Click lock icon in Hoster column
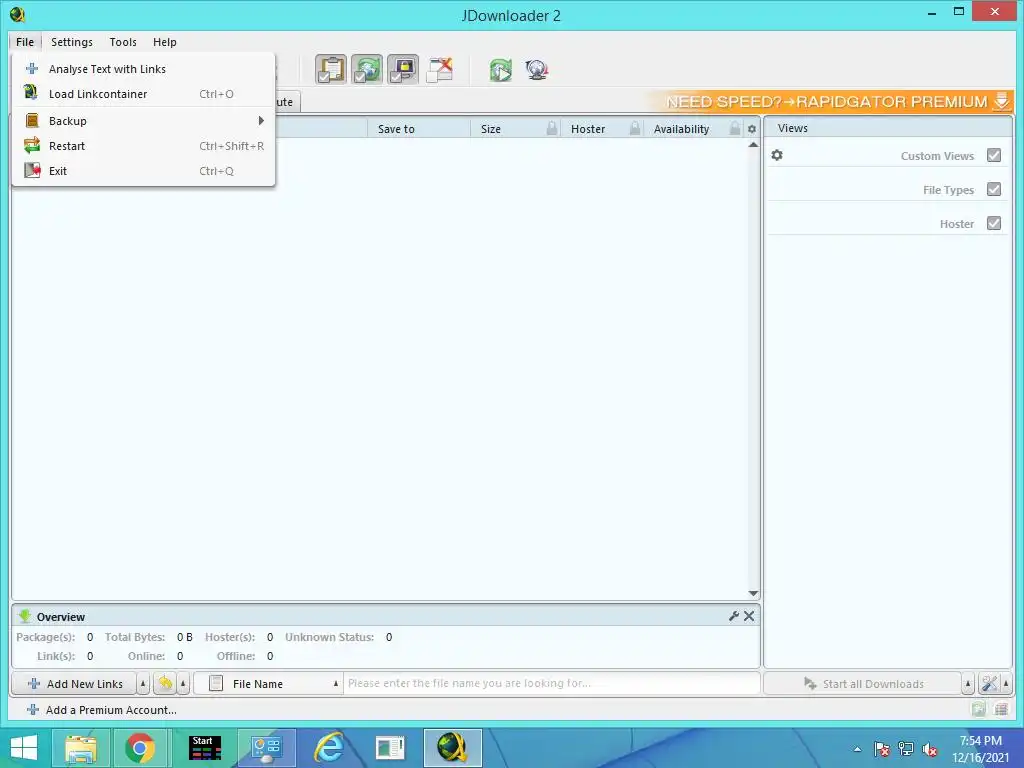The height and width of the screenshot is (768, 1024). click(635, 128)
